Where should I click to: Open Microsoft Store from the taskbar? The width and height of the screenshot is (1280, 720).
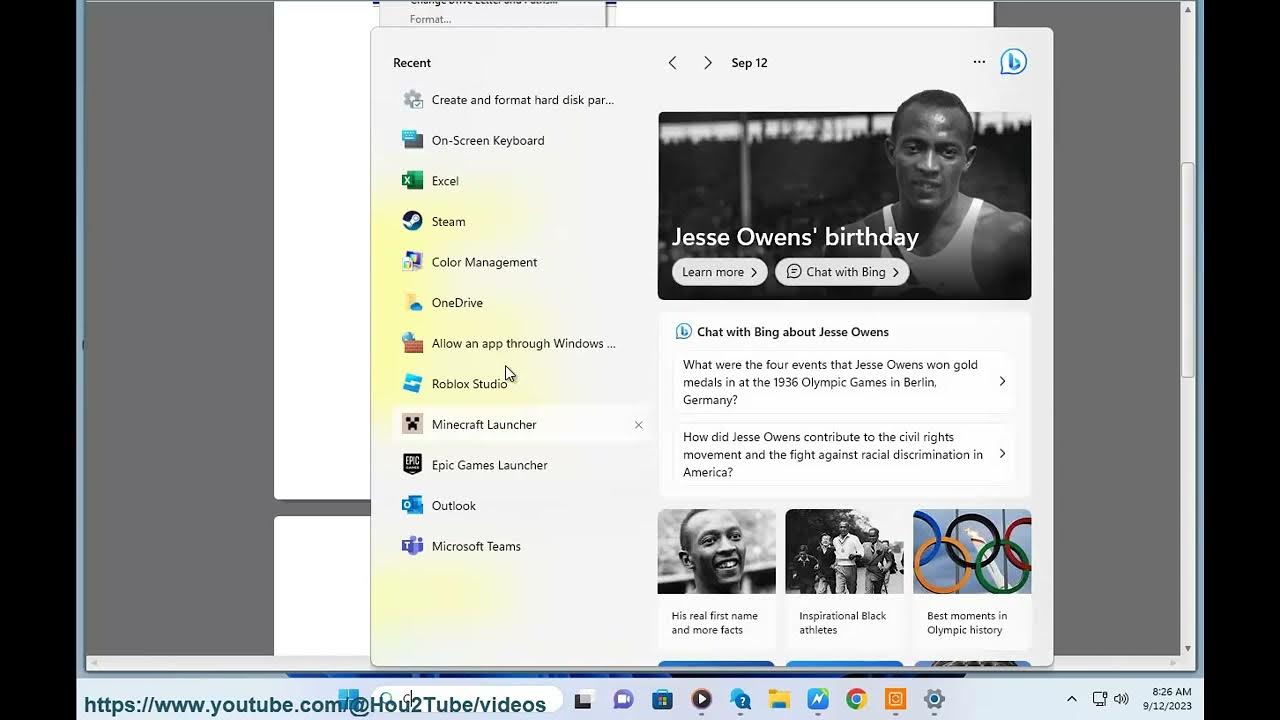point(662,699)
